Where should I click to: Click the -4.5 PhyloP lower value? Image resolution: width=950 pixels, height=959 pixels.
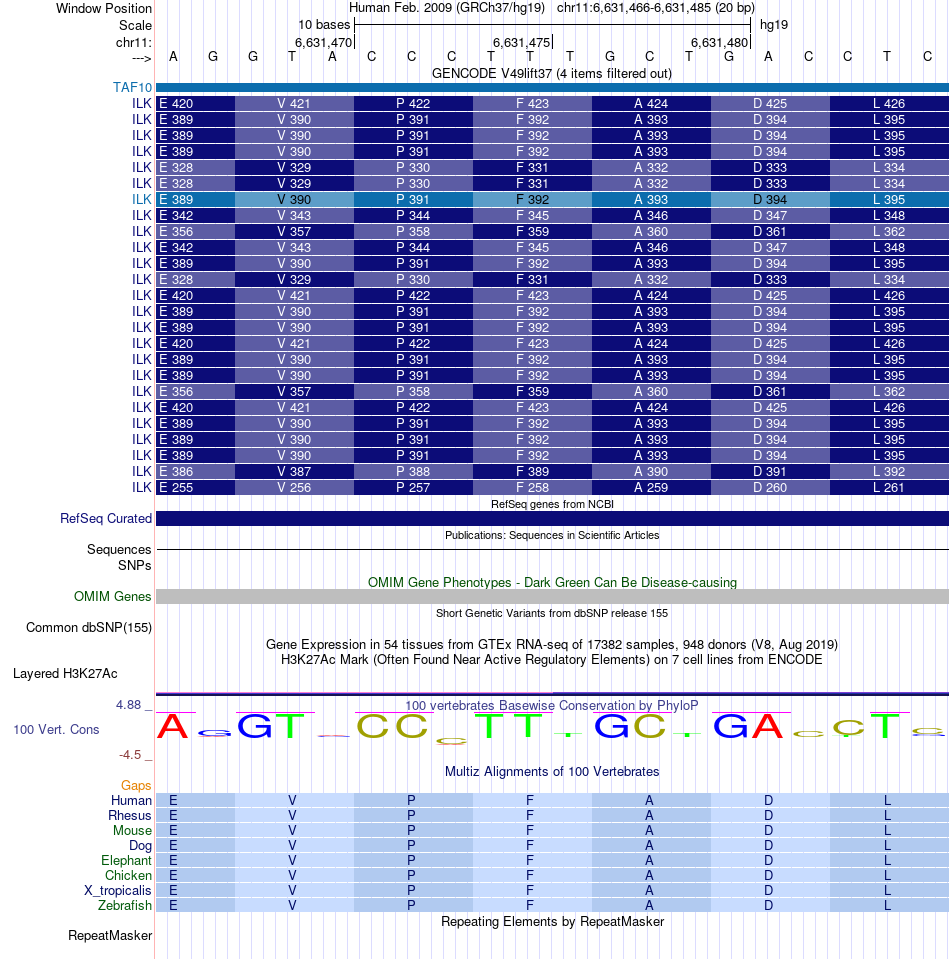tap(130, 755)
